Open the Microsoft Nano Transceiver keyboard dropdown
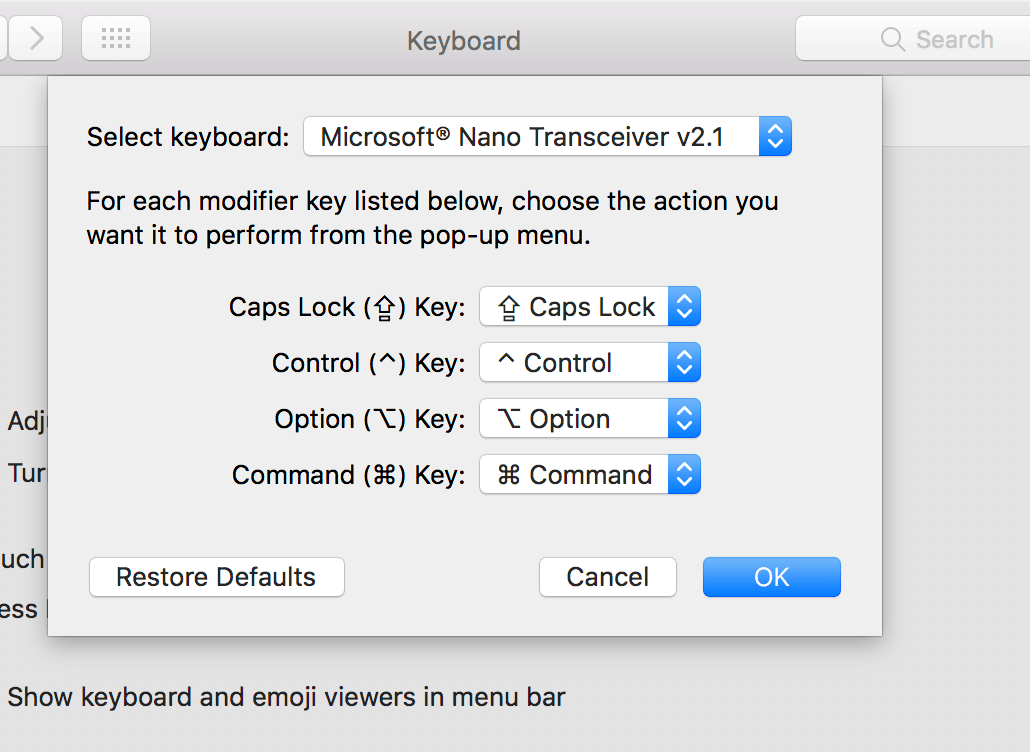The image size is (1030, 752). [532, 137]
